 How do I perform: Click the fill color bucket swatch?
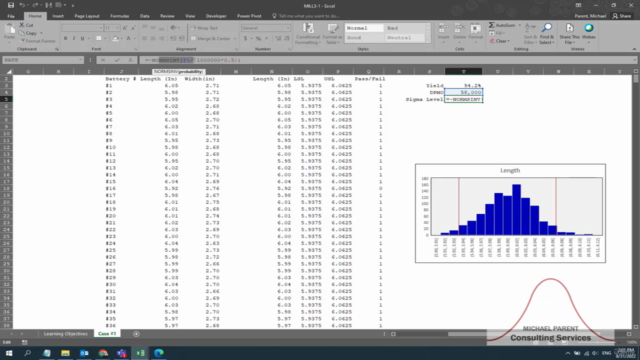pos(116,38)
